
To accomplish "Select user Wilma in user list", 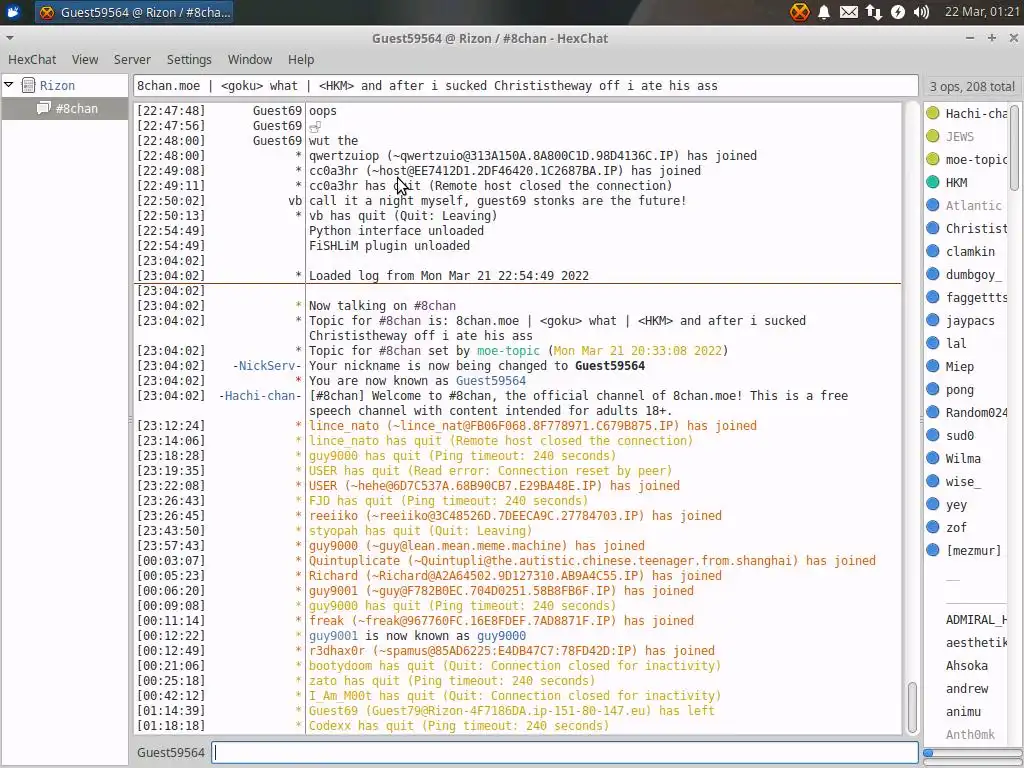I will pyautogui.click(x=963, y=458).
